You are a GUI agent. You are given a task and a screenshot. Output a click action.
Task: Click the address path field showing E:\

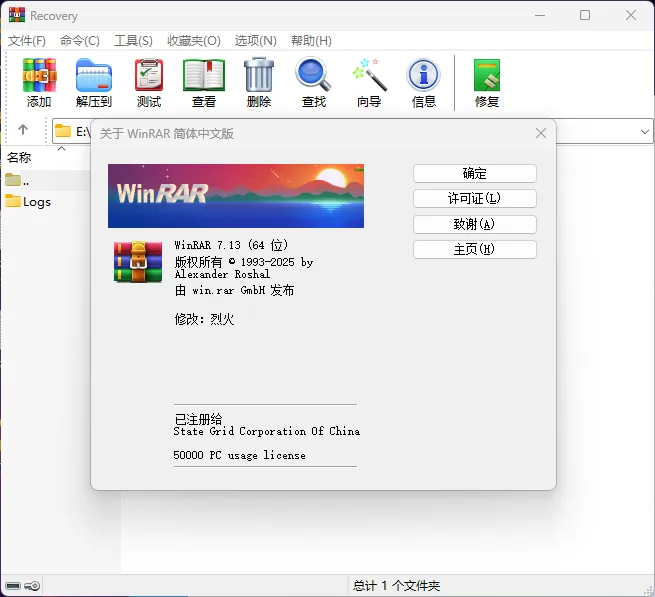pyautogui.click(x=71, y=131)
